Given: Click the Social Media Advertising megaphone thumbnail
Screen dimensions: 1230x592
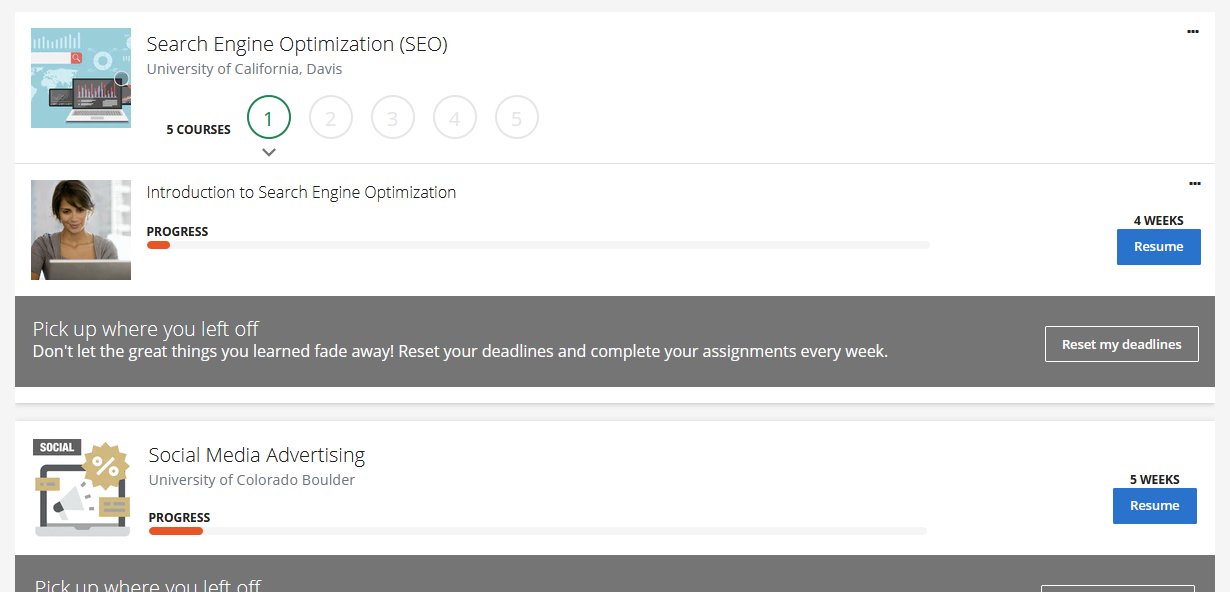Looking at the screenshot, I should [83, 489].
